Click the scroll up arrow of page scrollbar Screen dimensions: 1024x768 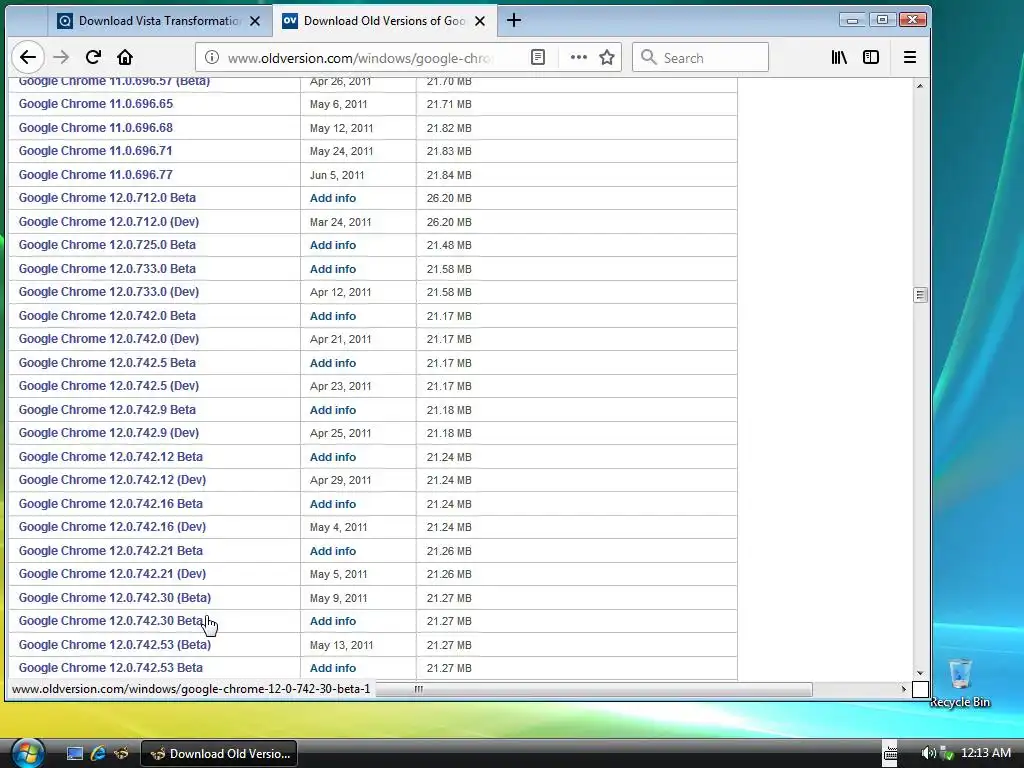(920, 86)
